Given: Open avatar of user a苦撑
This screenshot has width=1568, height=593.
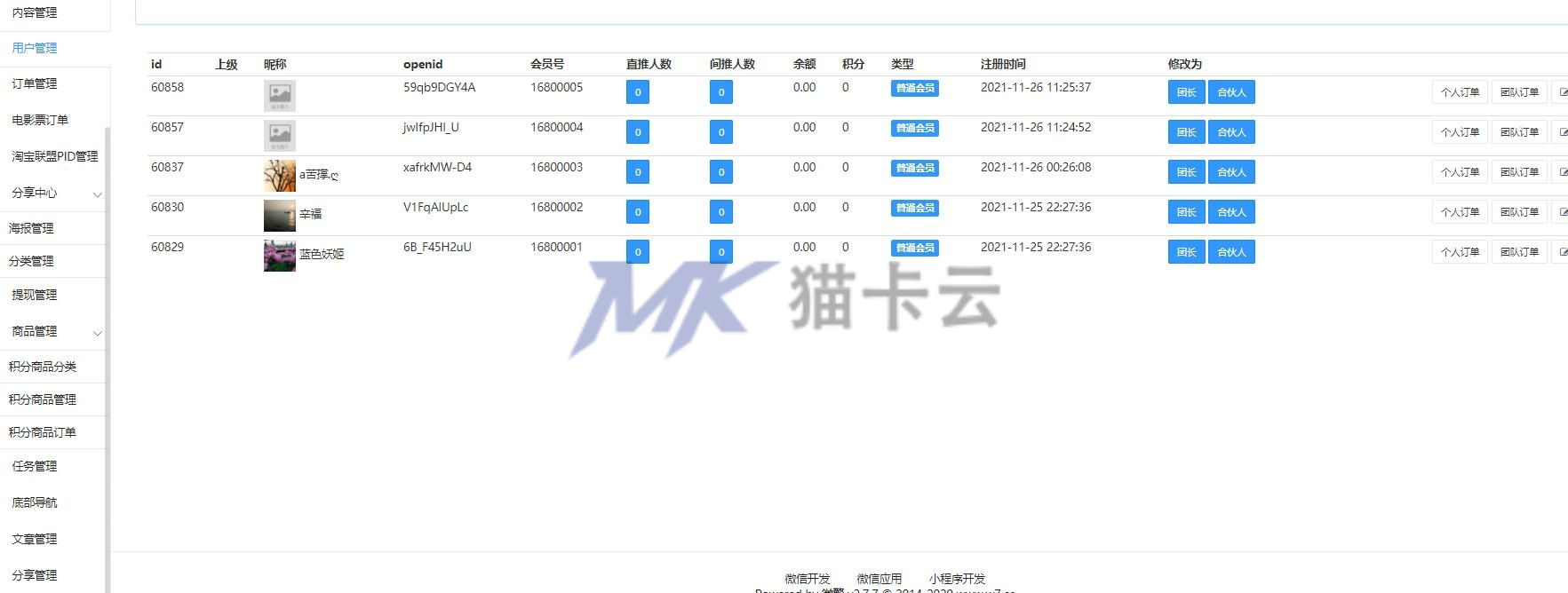Looking at the screenshot, I should [x=280, y=176].
